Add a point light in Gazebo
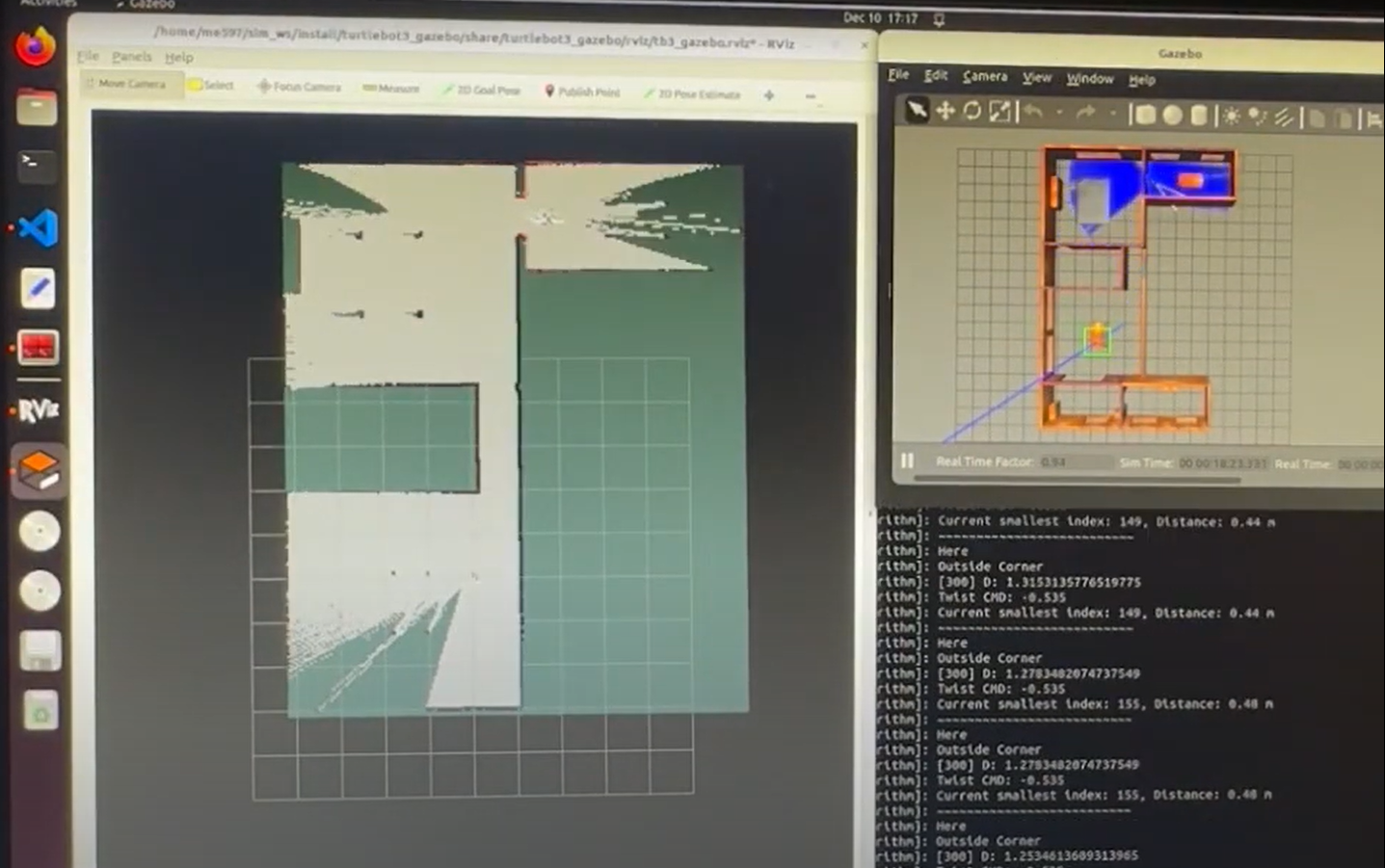Viewport: 1385px width, 868px height. point(1232,117)
